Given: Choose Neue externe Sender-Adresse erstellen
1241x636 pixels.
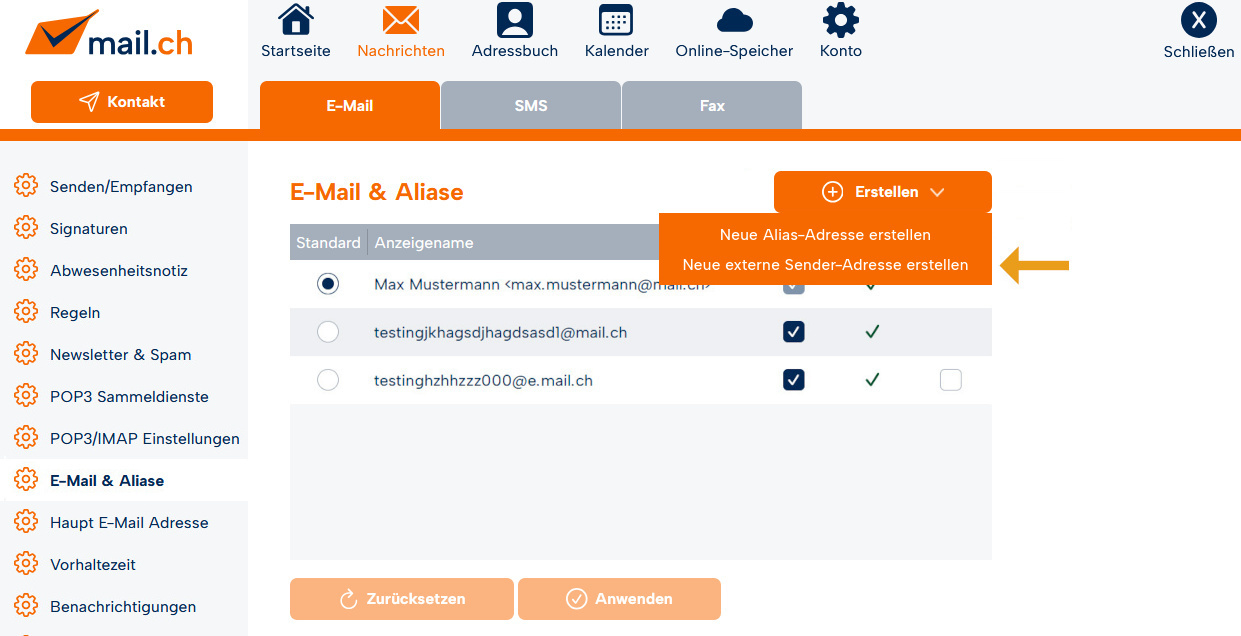Looking at the screenshot, I should pos(825,265).
